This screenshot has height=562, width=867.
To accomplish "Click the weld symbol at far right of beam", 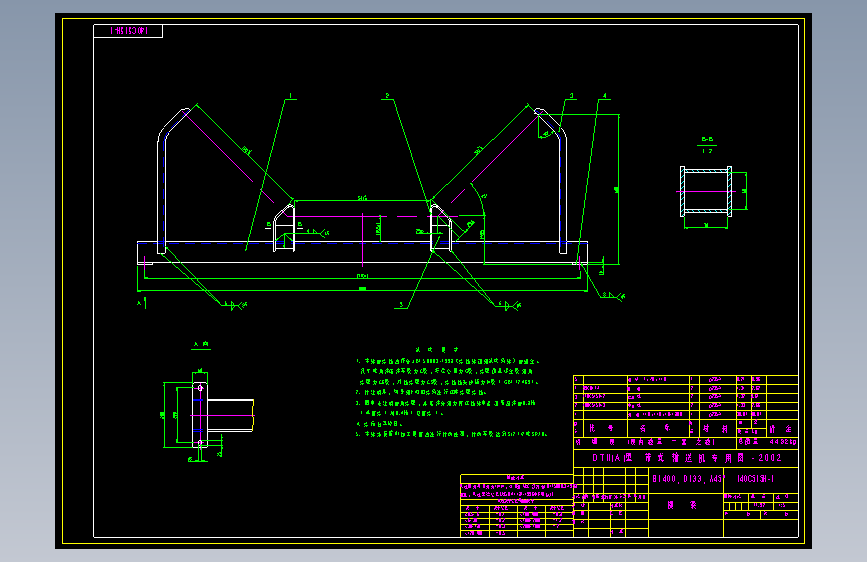I will [x=614, y=296].
